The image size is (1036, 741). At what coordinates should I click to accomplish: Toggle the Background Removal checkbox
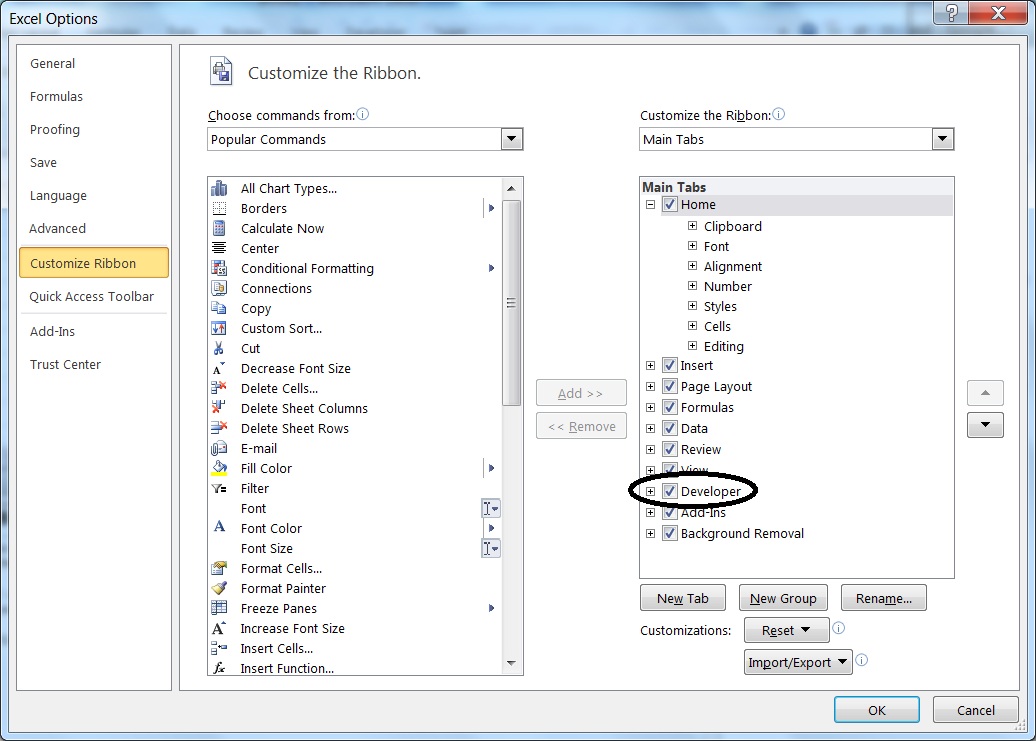coord(668,533)
